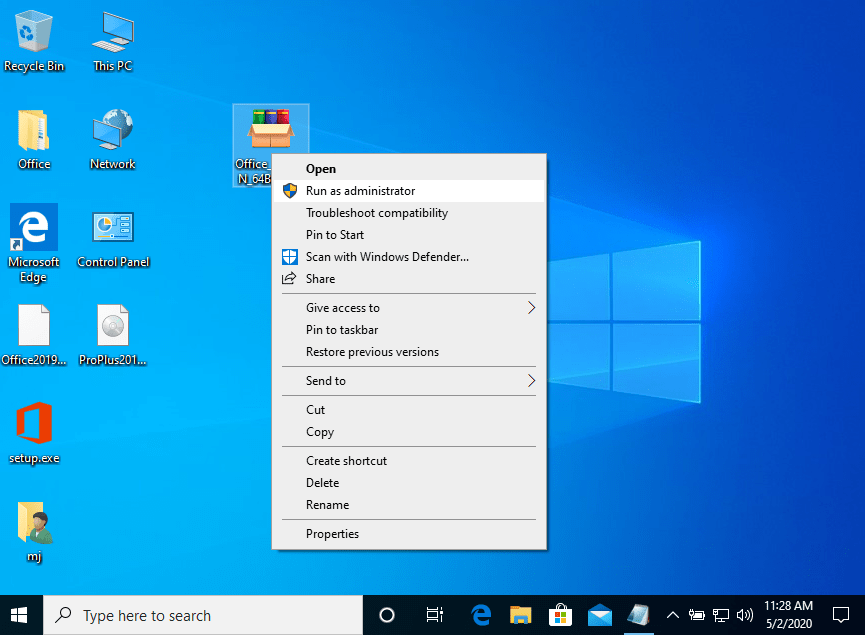Select the Control Panel desktop icon
The width and height of the screenshot is (865, 635).
[x=112, y=237]
